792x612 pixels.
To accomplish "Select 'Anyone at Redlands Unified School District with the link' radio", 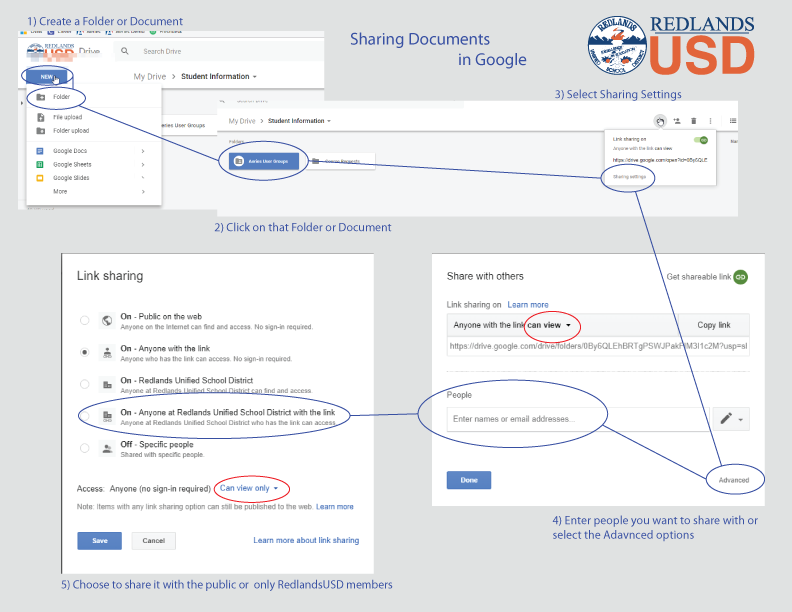I will tap(84, 416).
